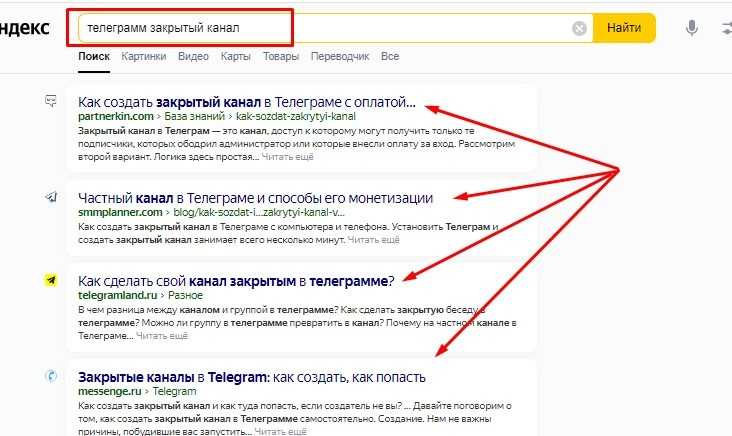Viewport: 732px width, 436px height.
Task: Click smmplanner blog path breadcrumb
Action: tap(259, 212)
